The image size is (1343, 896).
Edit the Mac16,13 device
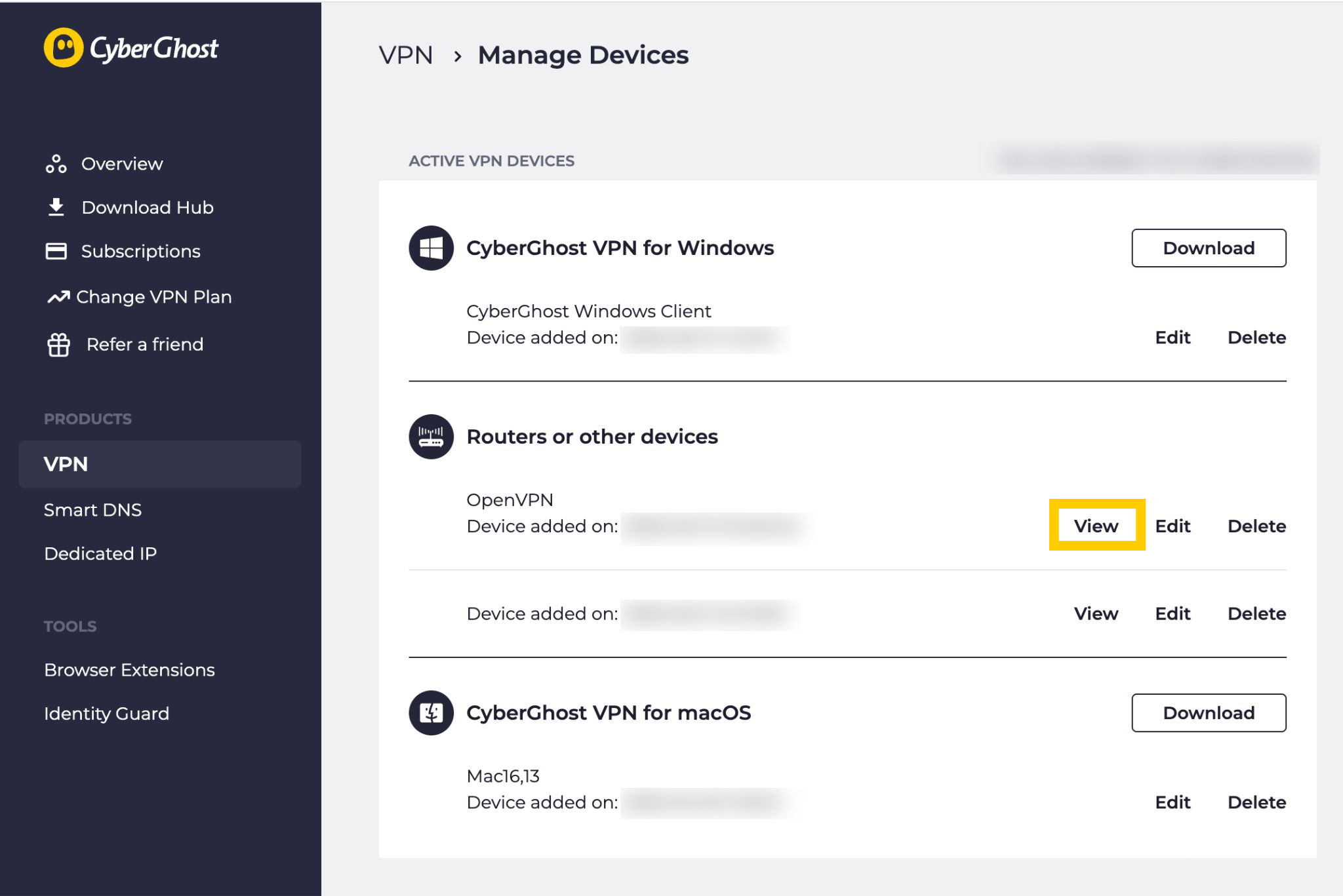1173,802
